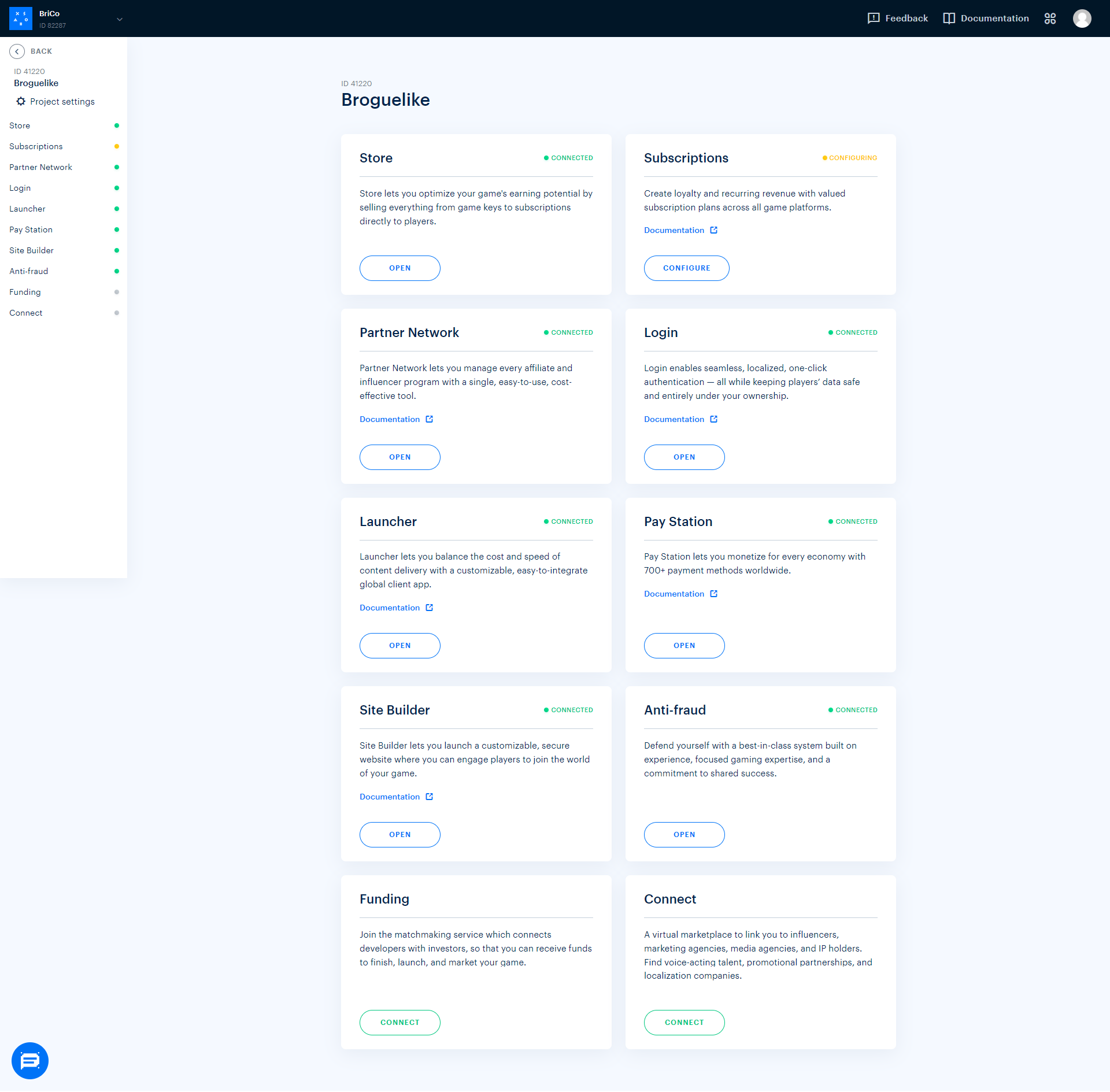Click the green status dot beside Store in sidebar
This screenshot has width=1110, height=1092.
117,125
